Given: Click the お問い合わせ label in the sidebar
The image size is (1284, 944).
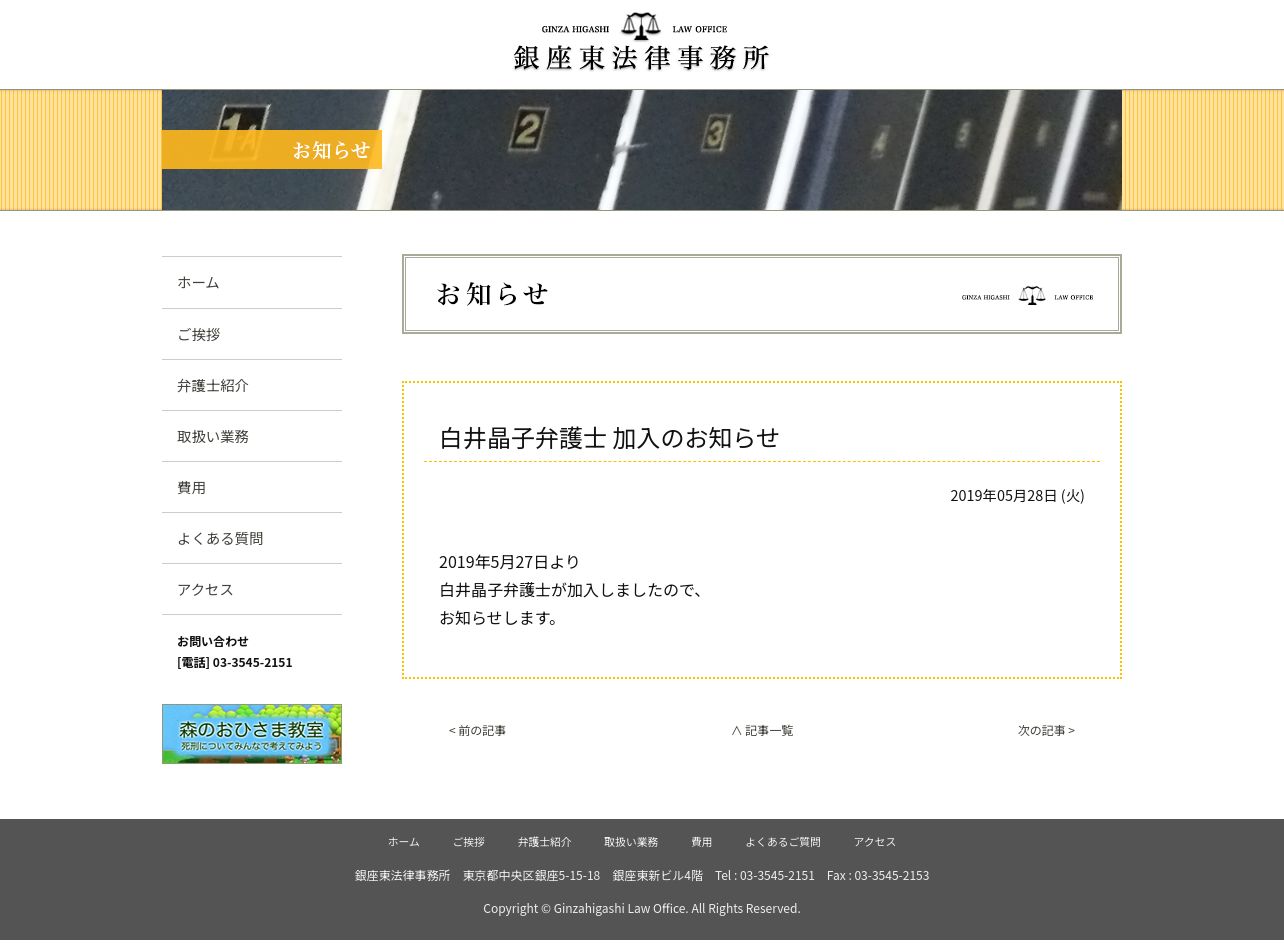Looking at the screenshot, I should [213, 642].
